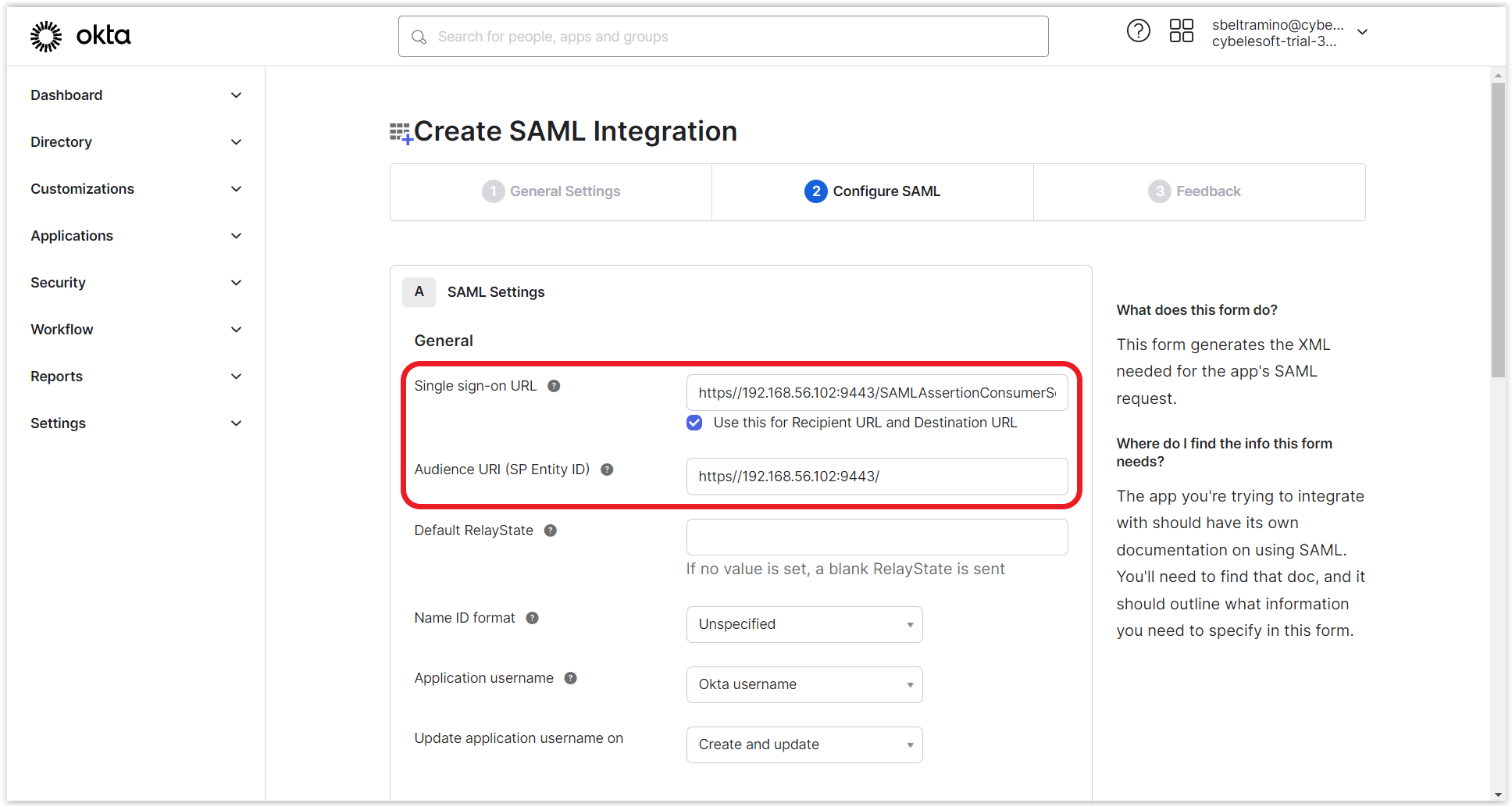Click help icon beside Single sign-on URL
1512x807 pixels.
coord(554,386)
